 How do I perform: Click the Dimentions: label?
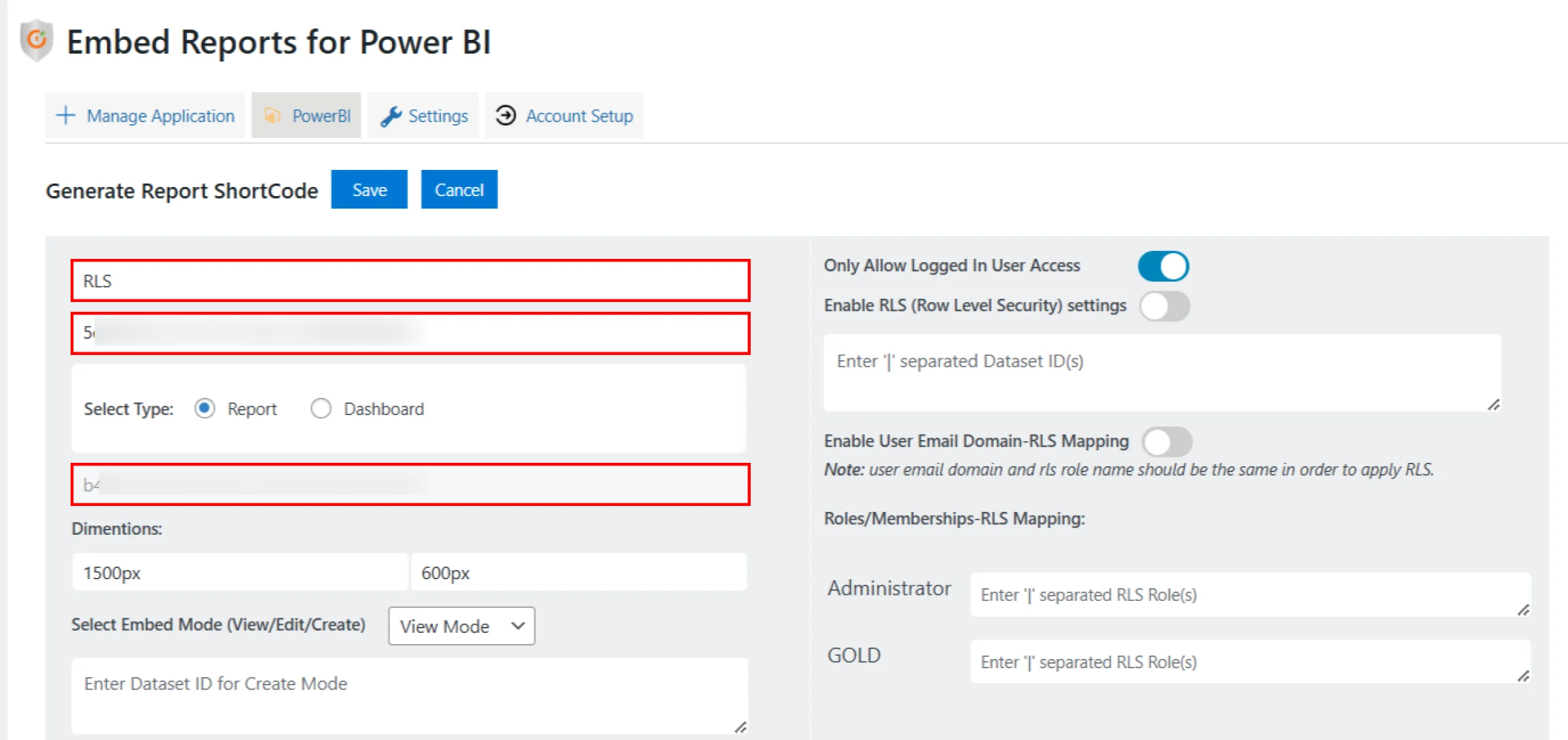pos(117,528)
